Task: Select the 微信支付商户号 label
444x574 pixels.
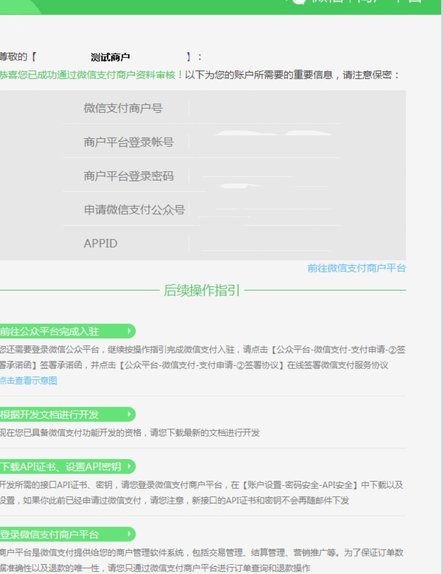Action: click(x=123, y=108)
